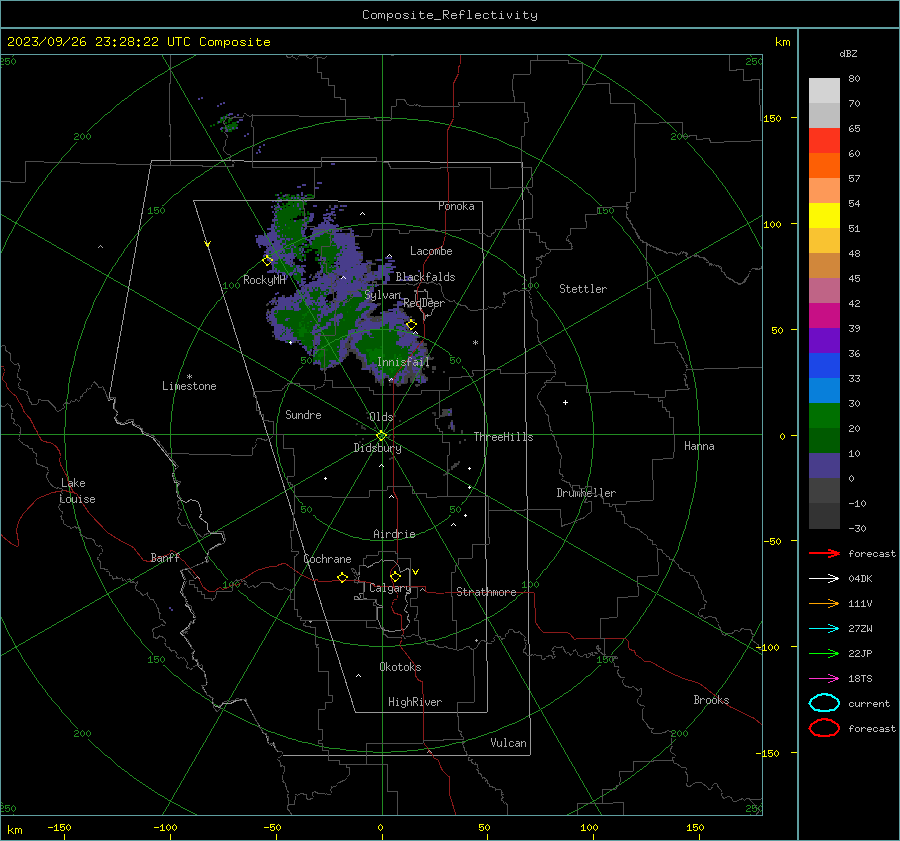Click the Banff label
The image size is (900, 841).
tap(165, 557)
